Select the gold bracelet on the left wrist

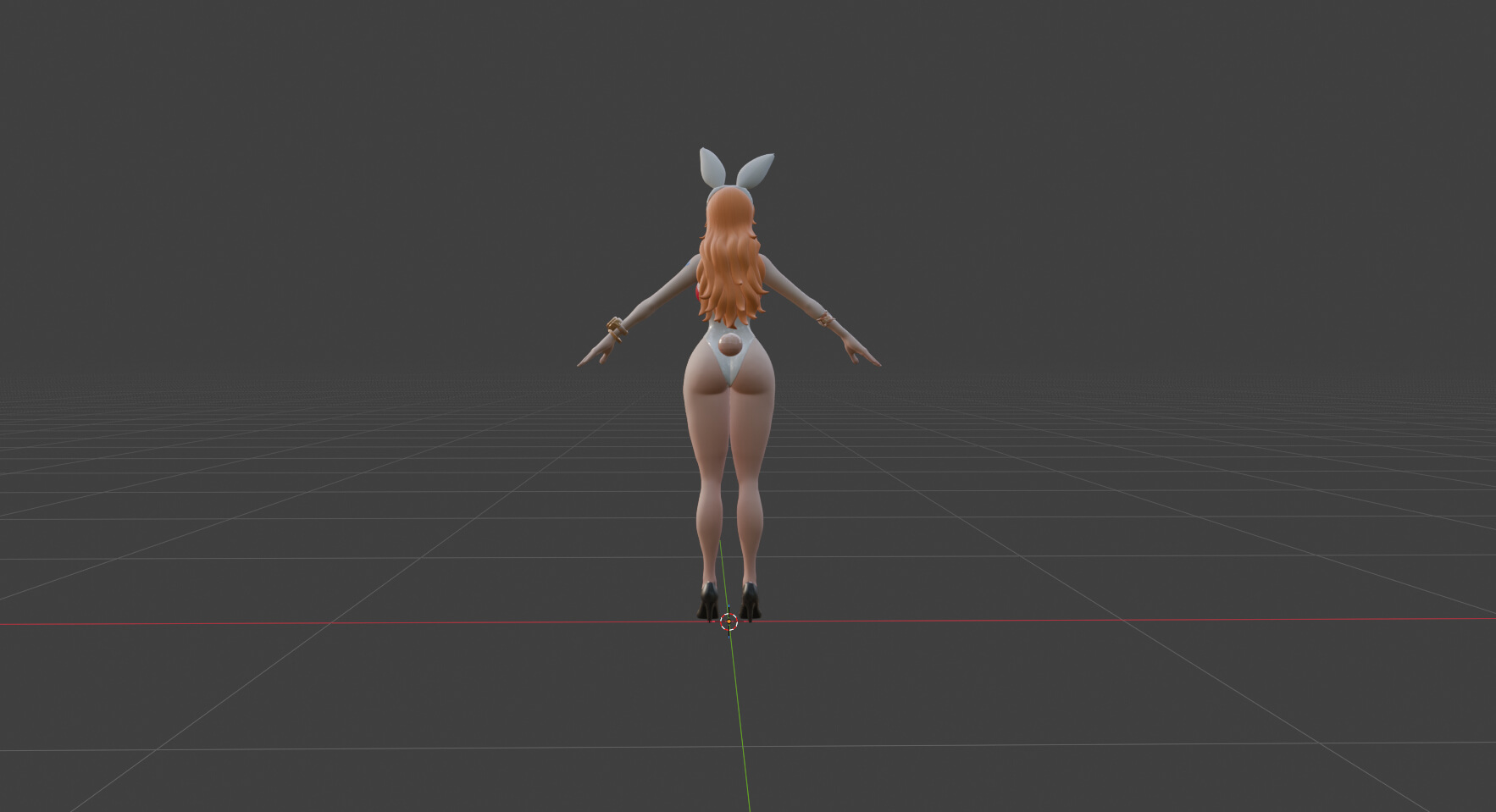pos(615,329)
